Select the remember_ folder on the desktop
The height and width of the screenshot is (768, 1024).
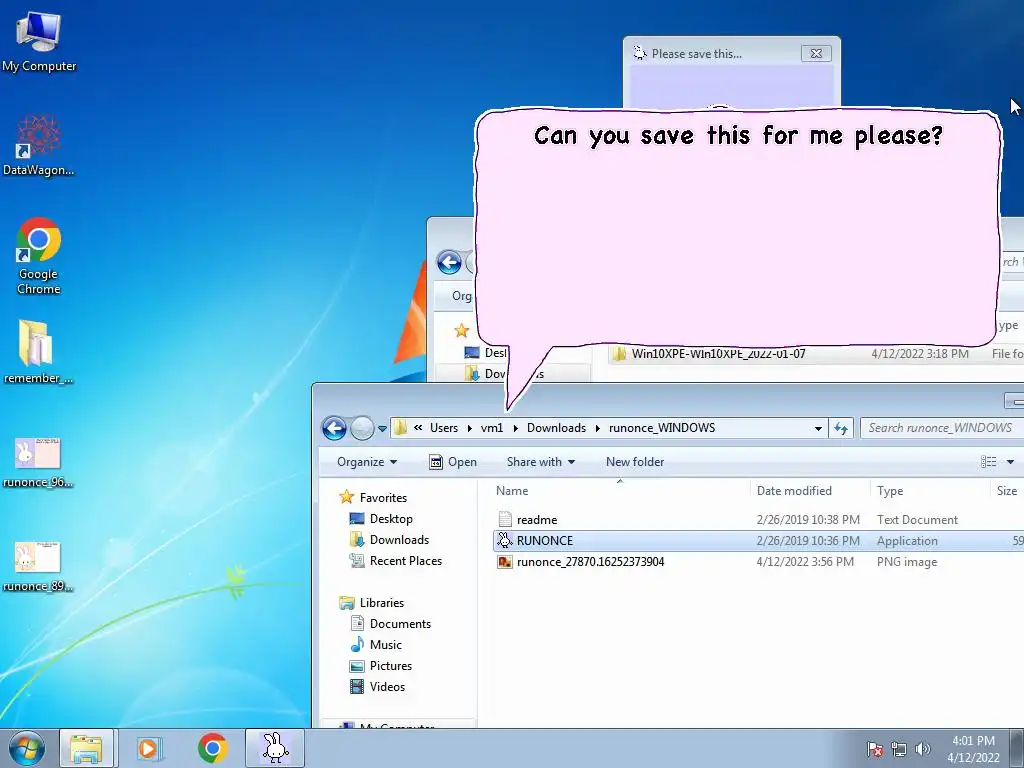pos(37,353)
